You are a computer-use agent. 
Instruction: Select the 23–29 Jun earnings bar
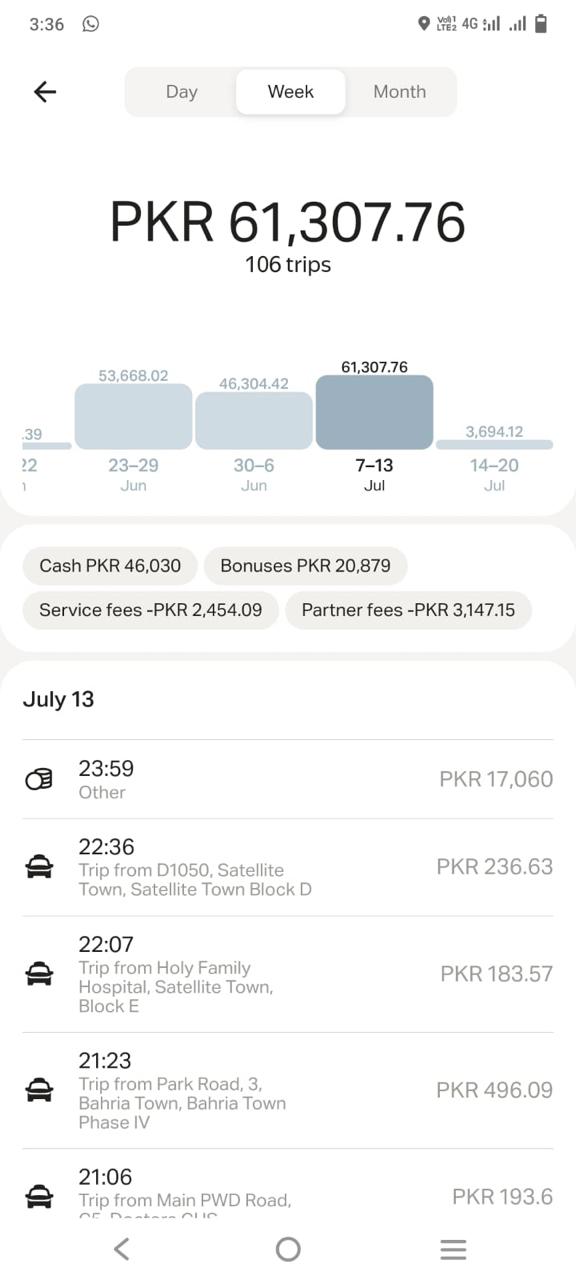click(x=133, y=416)
